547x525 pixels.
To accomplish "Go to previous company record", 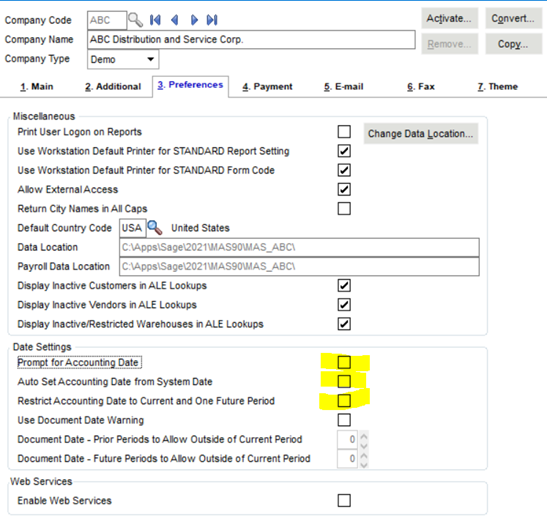I will [x=175, y=20].
